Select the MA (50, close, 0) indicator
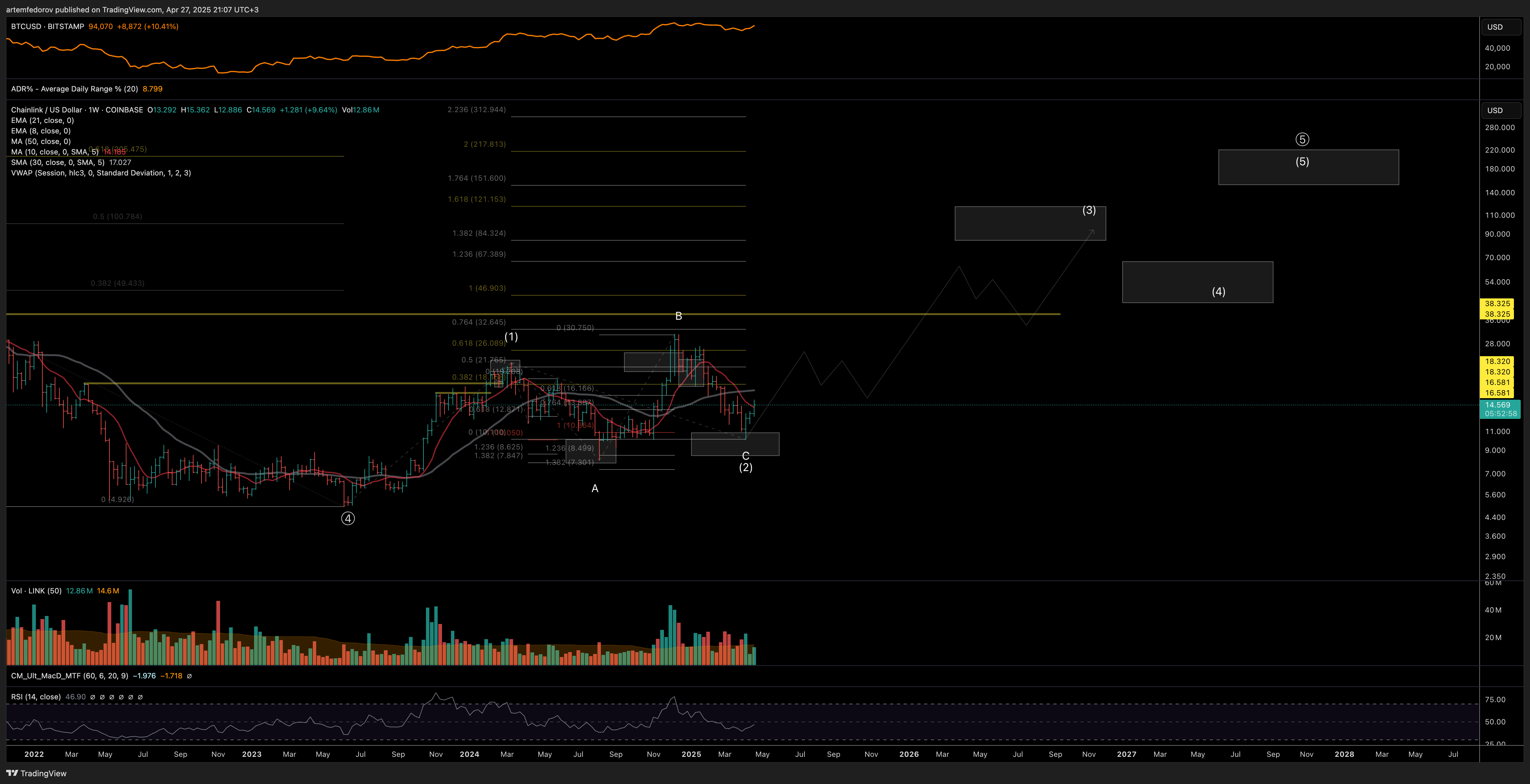Viewport: 1530px width, 784px height. 40,141
